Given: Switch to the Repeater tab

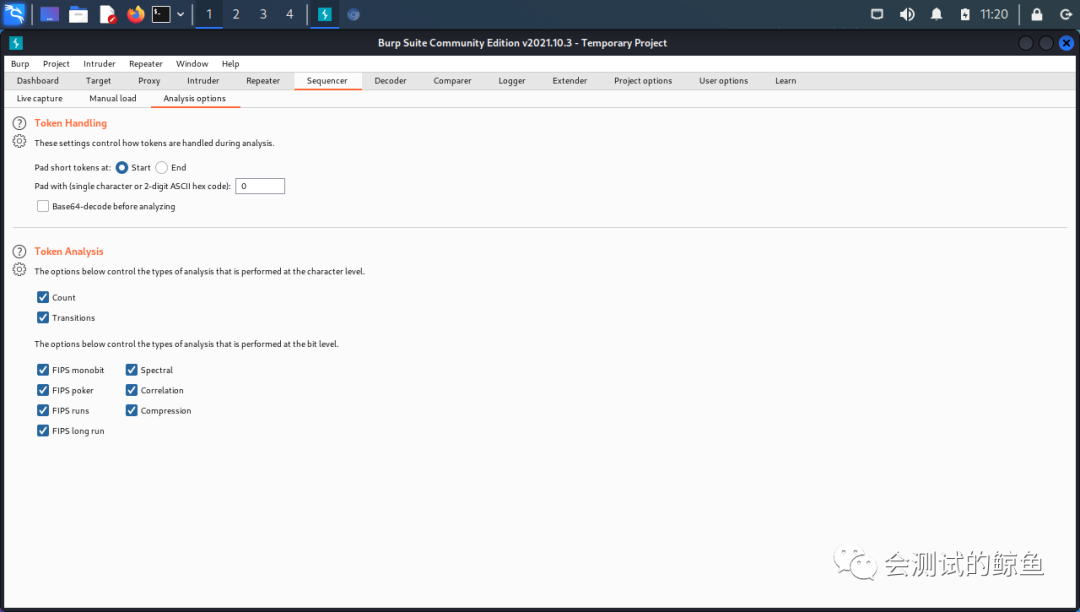Looking at the screenshot, I should [263, 81].
